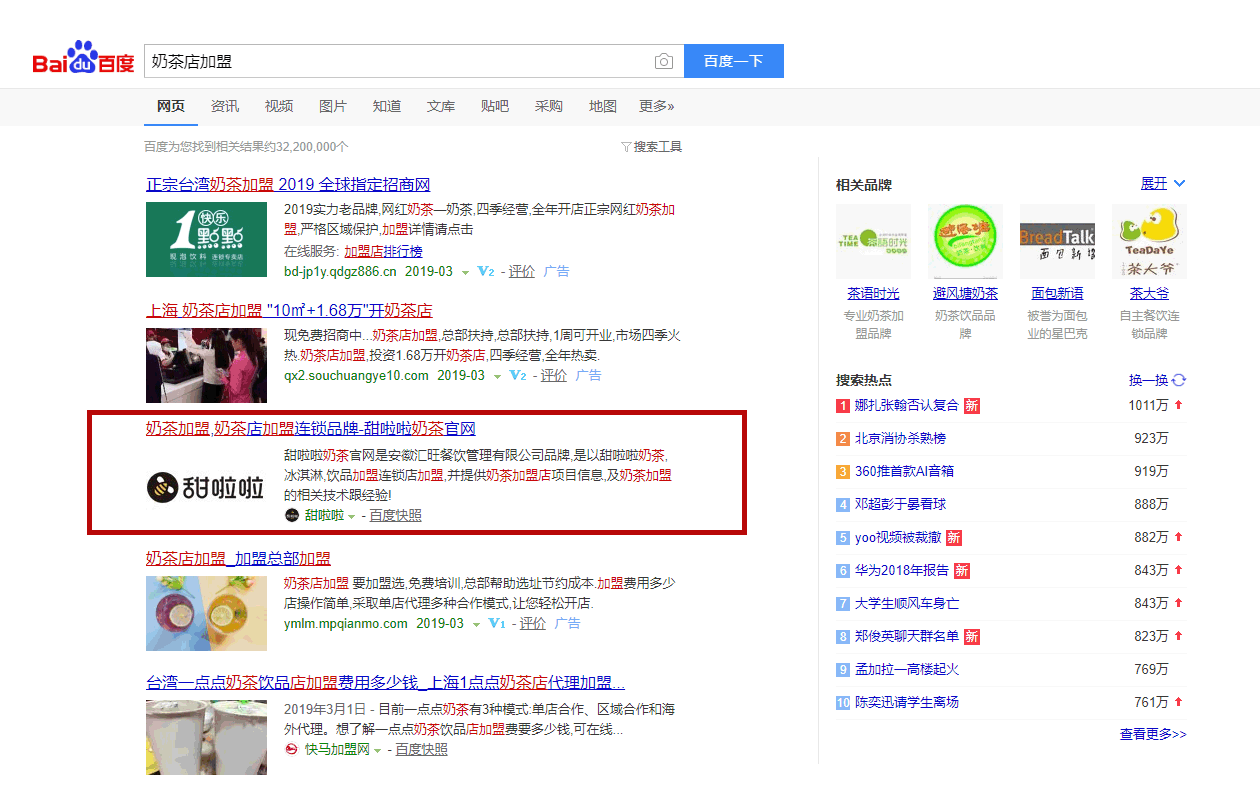
Task: Click the V2 verification badge for bd-jp1y.qdgz886.cn
Action: tap(487, 272)
